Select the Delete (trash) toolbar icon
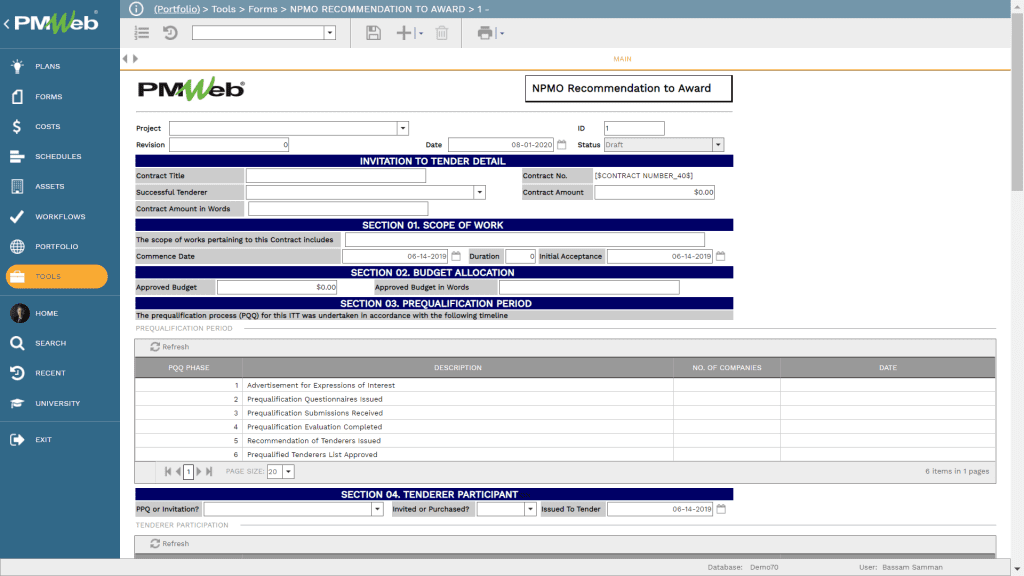This screenshot has height=576, width=1024. (441, 32)
